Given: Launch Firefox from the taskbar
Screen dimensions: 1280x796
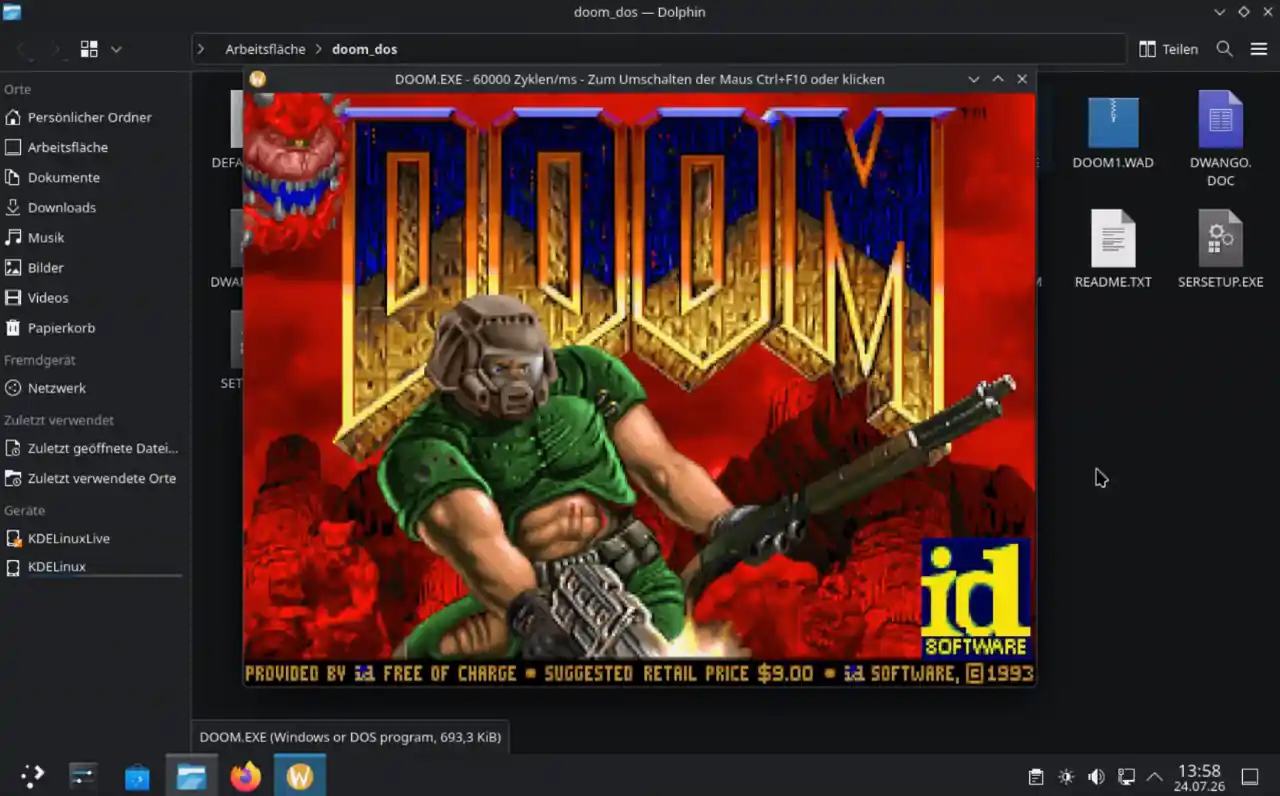Looking at the screenshot, I should pos(245,776).
